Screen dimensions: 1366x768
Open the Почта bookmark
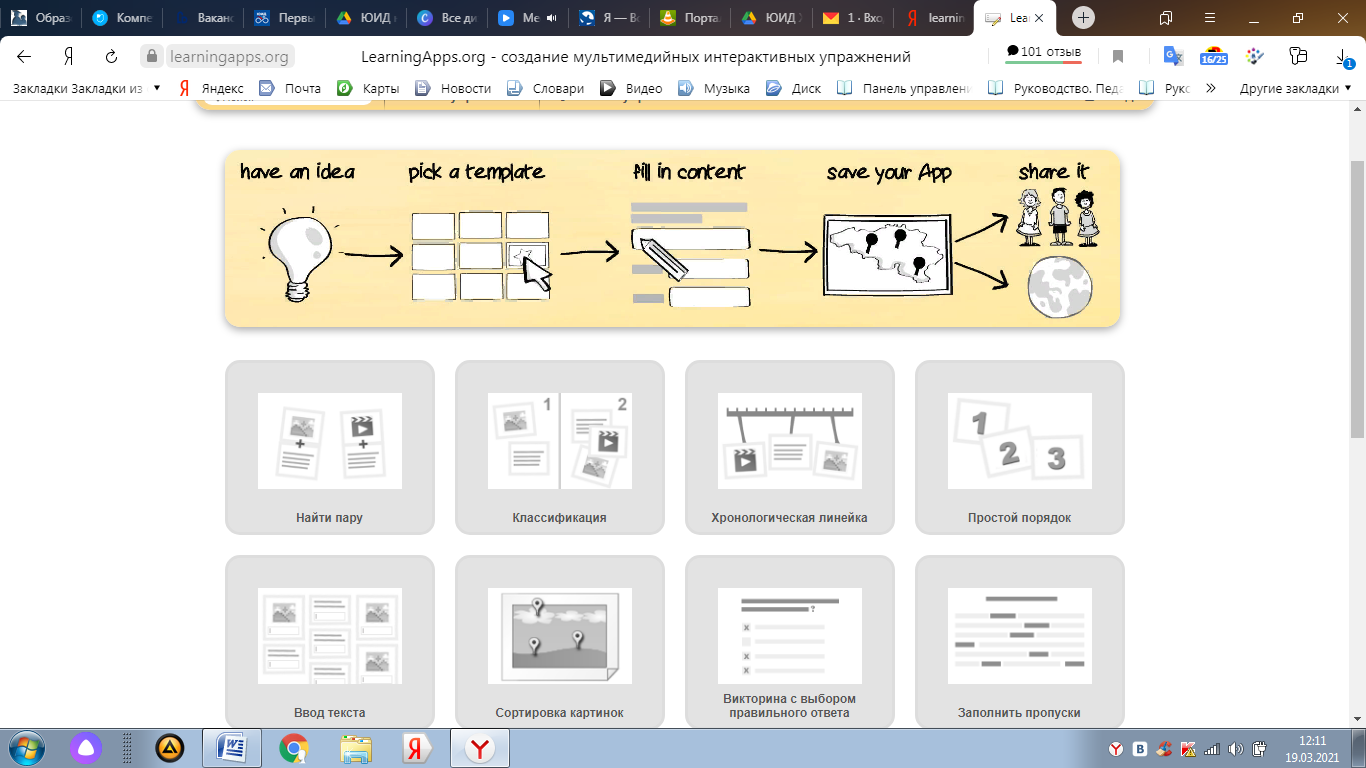[291, 88]
